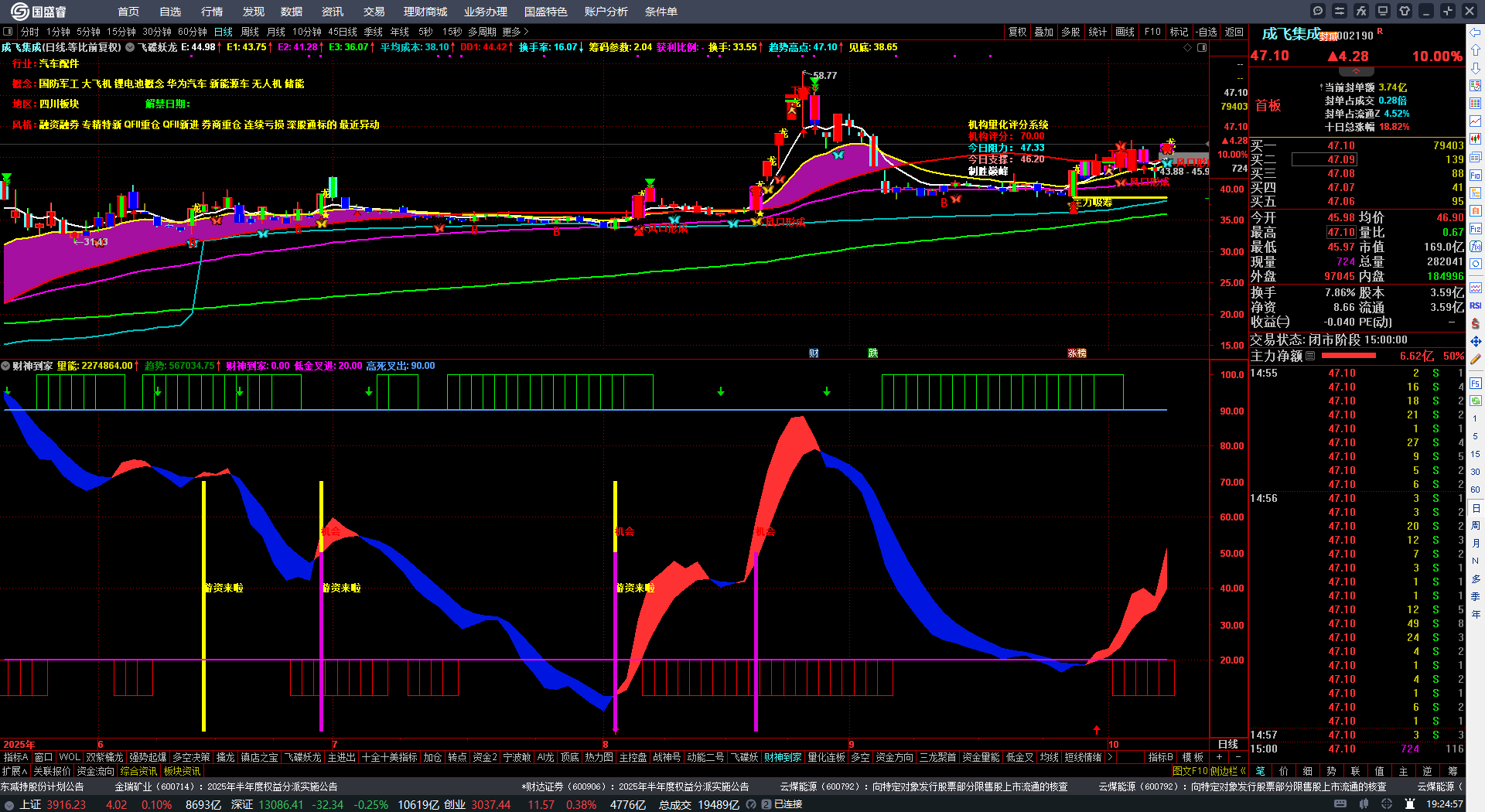Click the crosshair target icon in status bar
The image size is (1485, 812).
pos(1388,804)
